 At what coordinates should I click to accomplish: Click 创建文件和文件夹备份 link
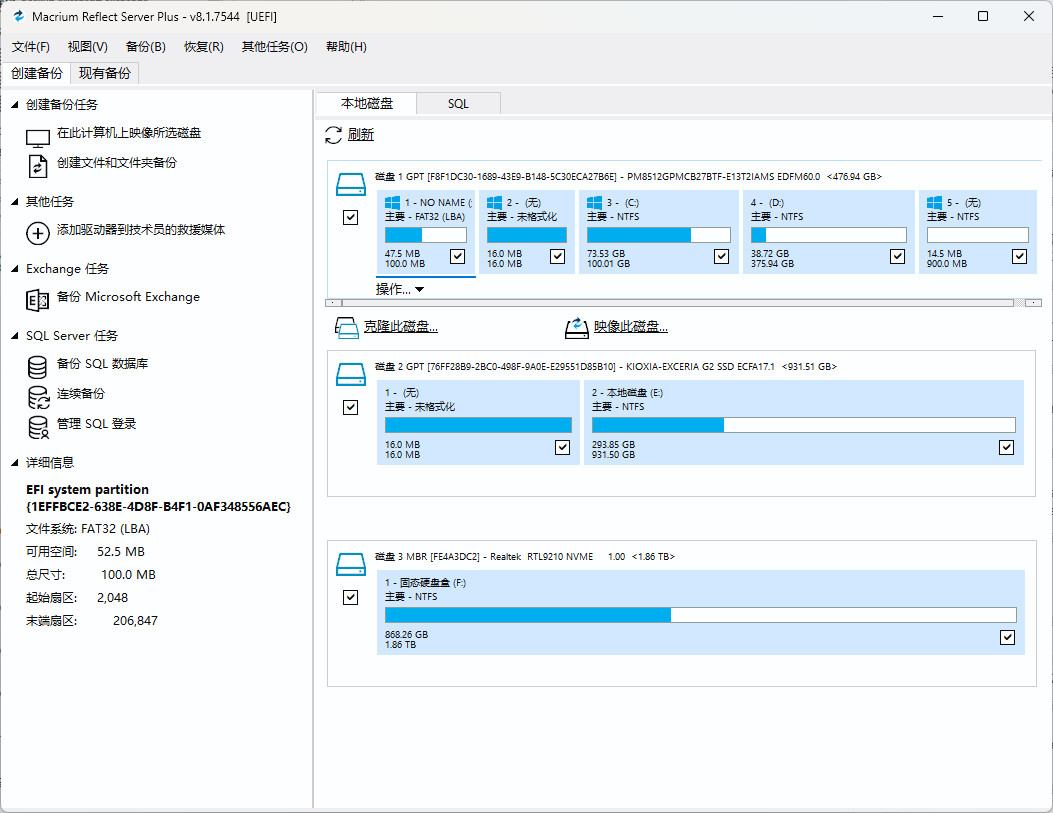pos(117,162)
